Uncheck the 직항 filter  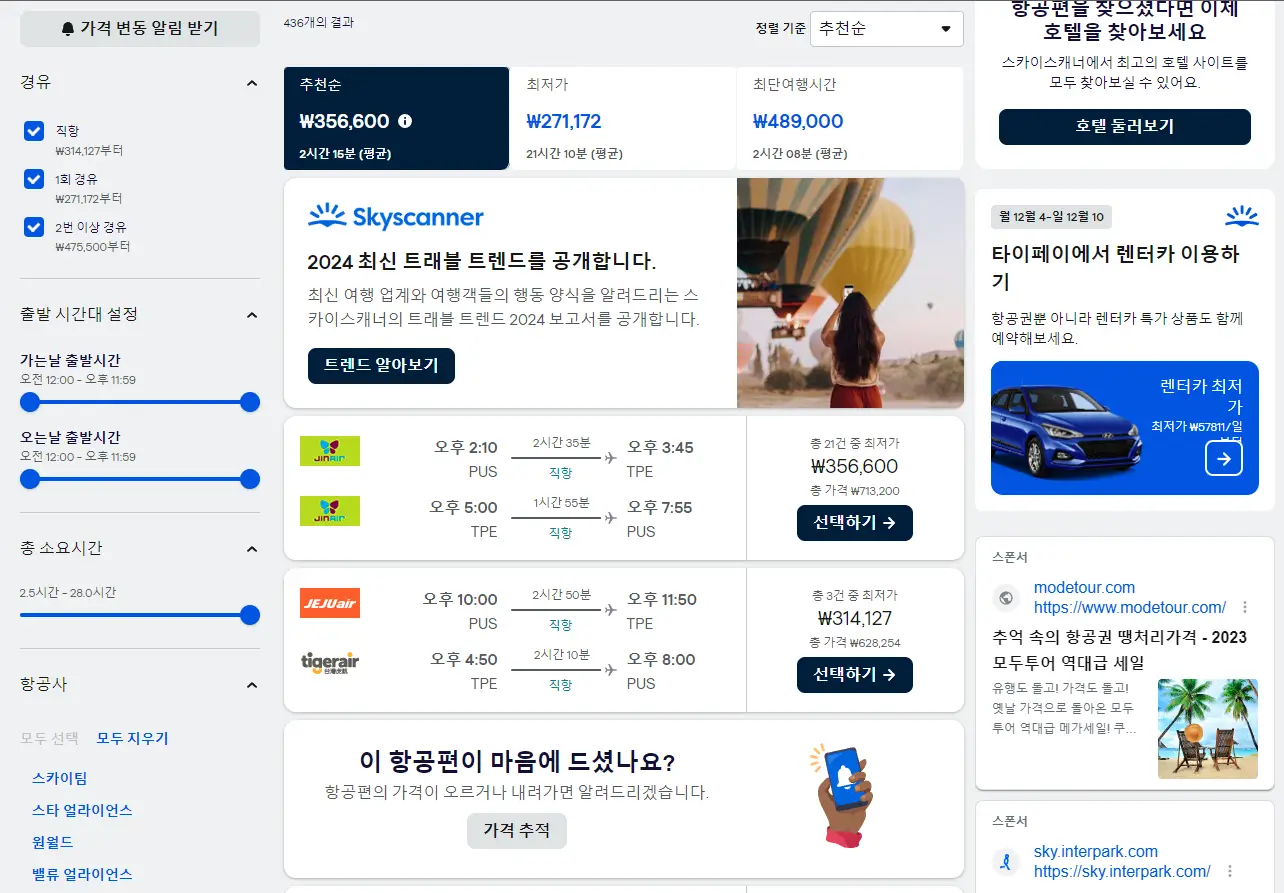coord(33,130)
